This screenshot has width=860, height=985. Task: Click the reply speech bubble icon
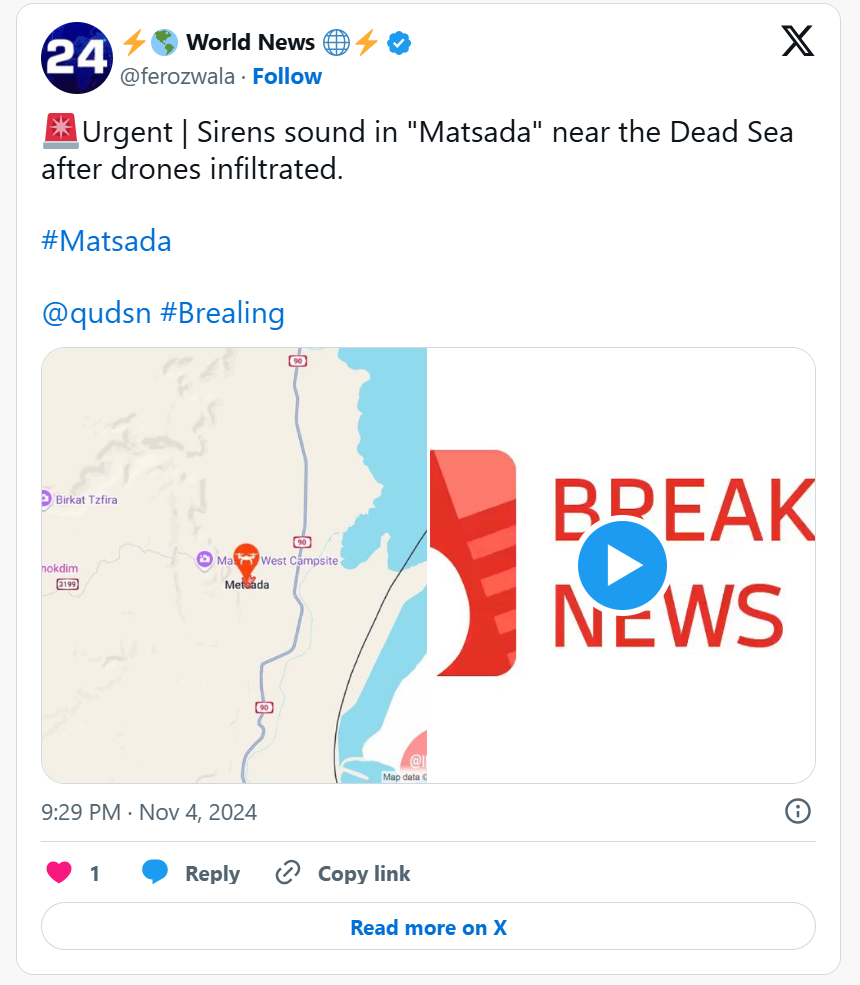click(155, 873)
